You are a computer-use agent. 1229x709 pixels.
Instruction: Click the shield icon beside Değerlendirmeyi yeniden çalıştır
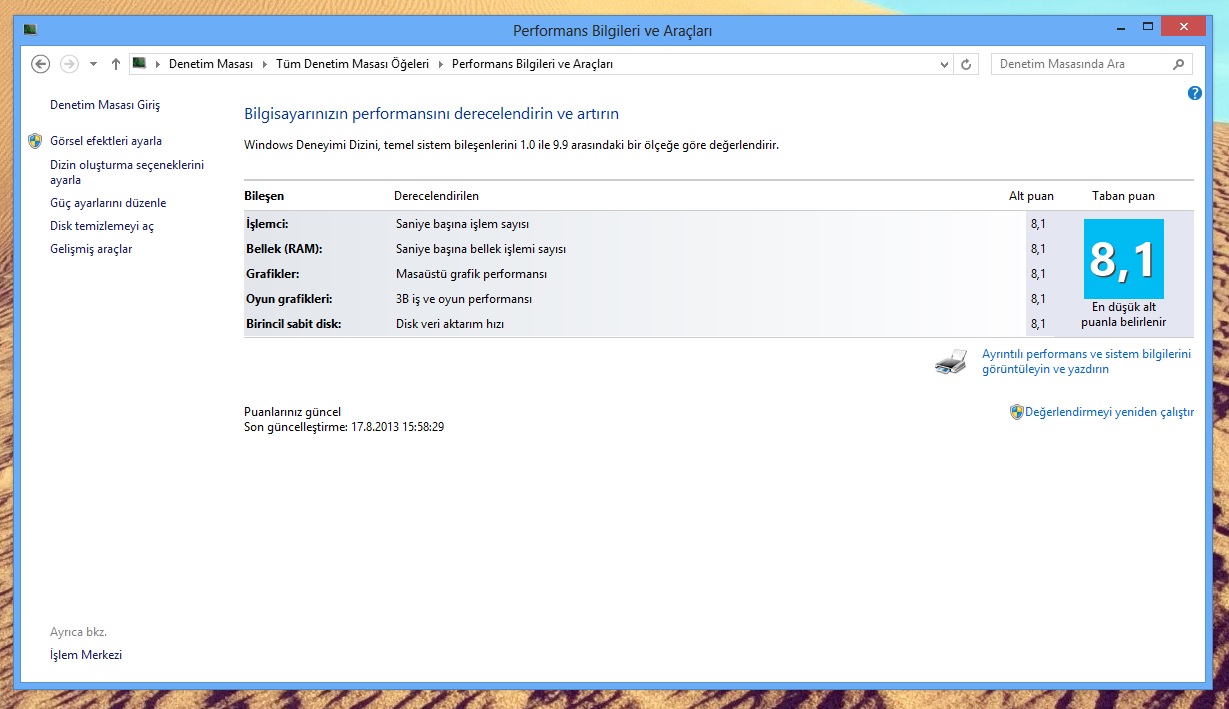click(1016, 412)
